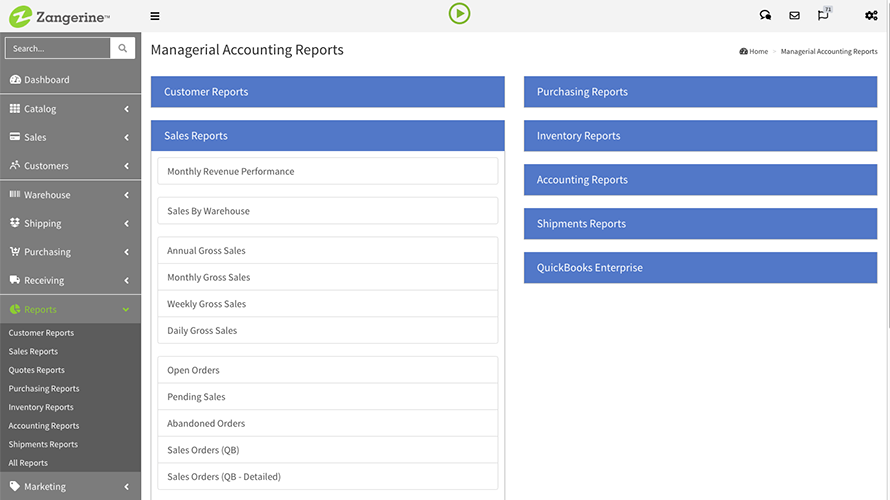Click the hamburger menu icon

[x=154, y=16]
